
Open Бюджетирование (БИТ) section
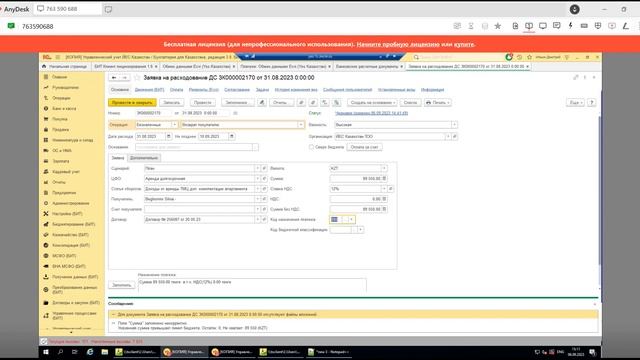click(73, 224)
